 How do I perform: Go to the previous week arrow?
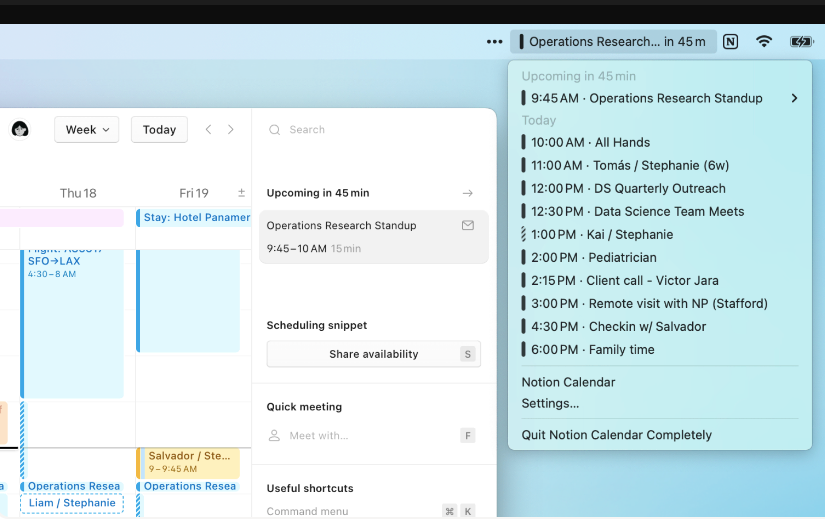pos(209,130)
